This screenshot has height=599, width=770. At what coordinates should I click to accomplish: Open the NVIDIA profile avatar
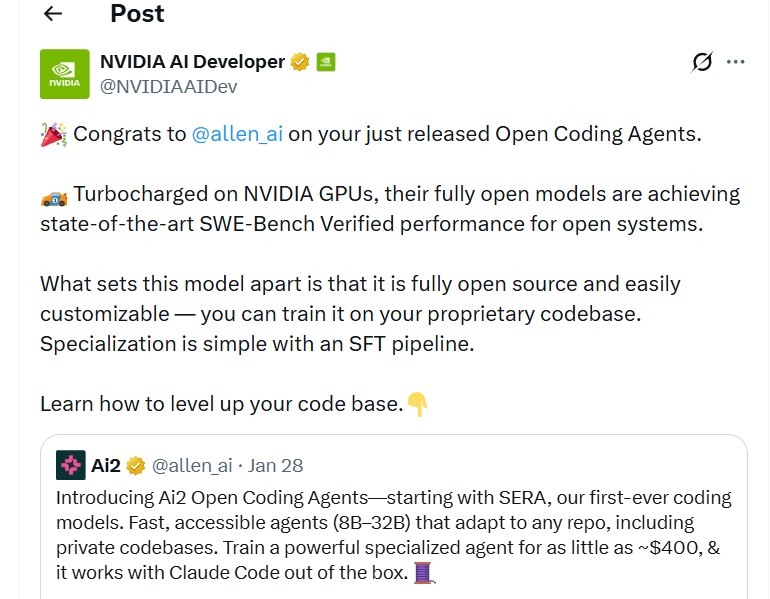click(x=65, y=74)
